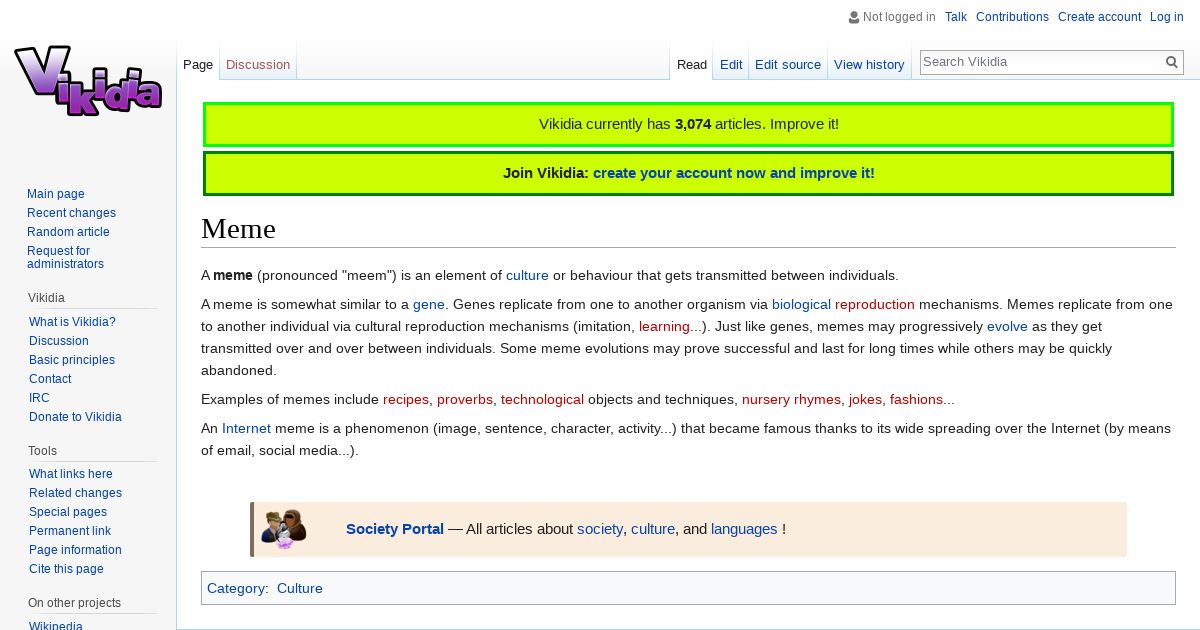This screenshot has height=630, width=1200.
Task: Select the Read tab
Action: (692, 65)
